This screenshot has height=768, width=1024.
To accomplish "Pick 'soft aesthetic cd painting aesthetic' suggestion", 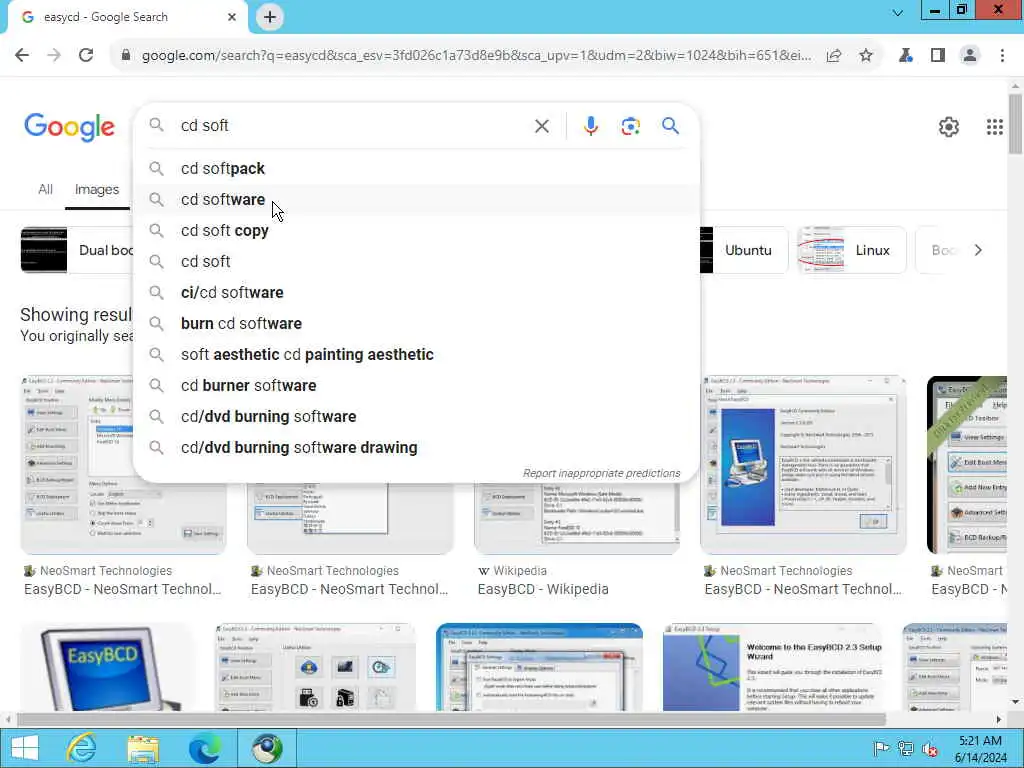I will click(416, 355).
